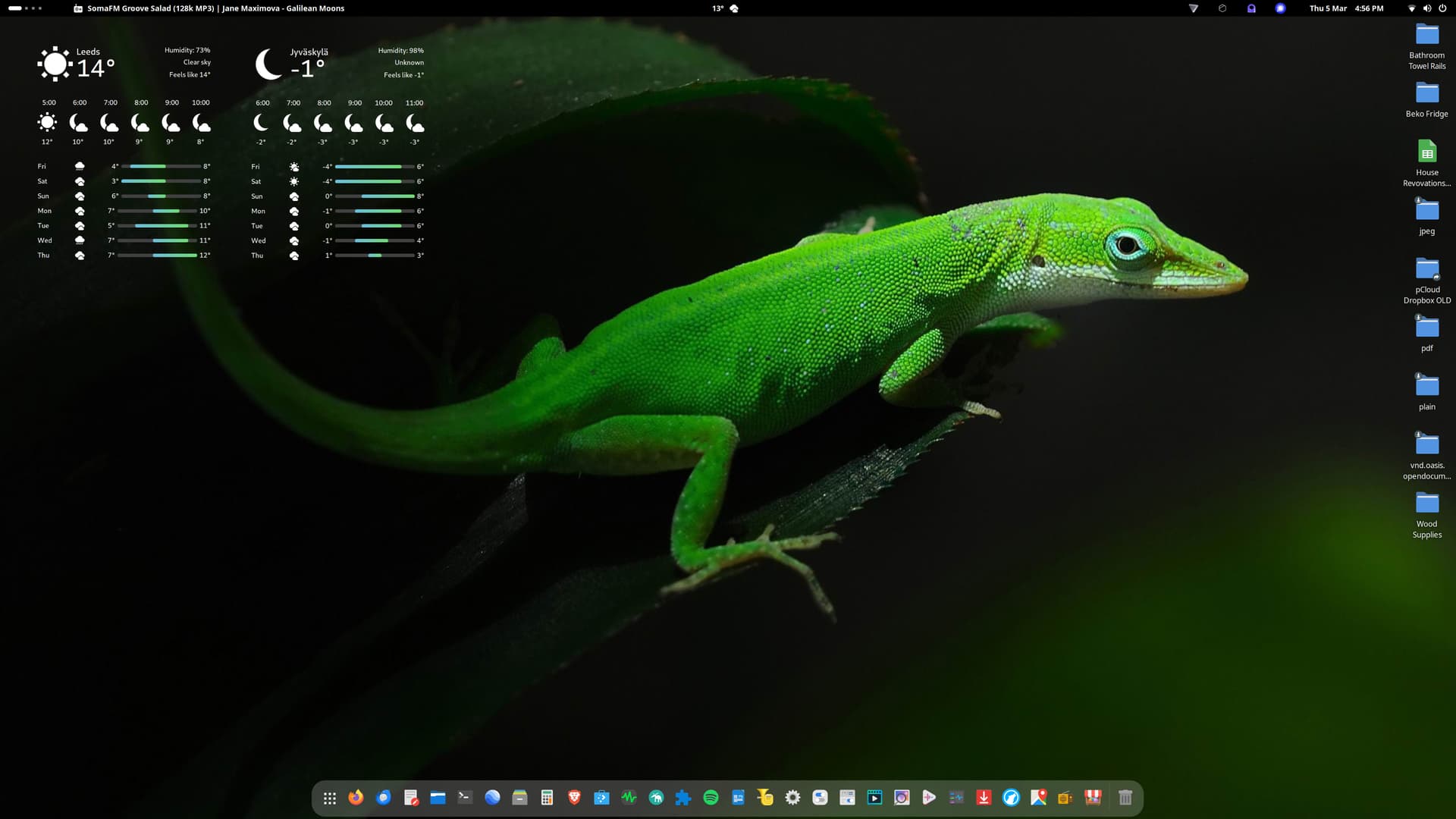Open SomaFM radio menu in top bar
Screen dimensions: 1456x819
209,8
